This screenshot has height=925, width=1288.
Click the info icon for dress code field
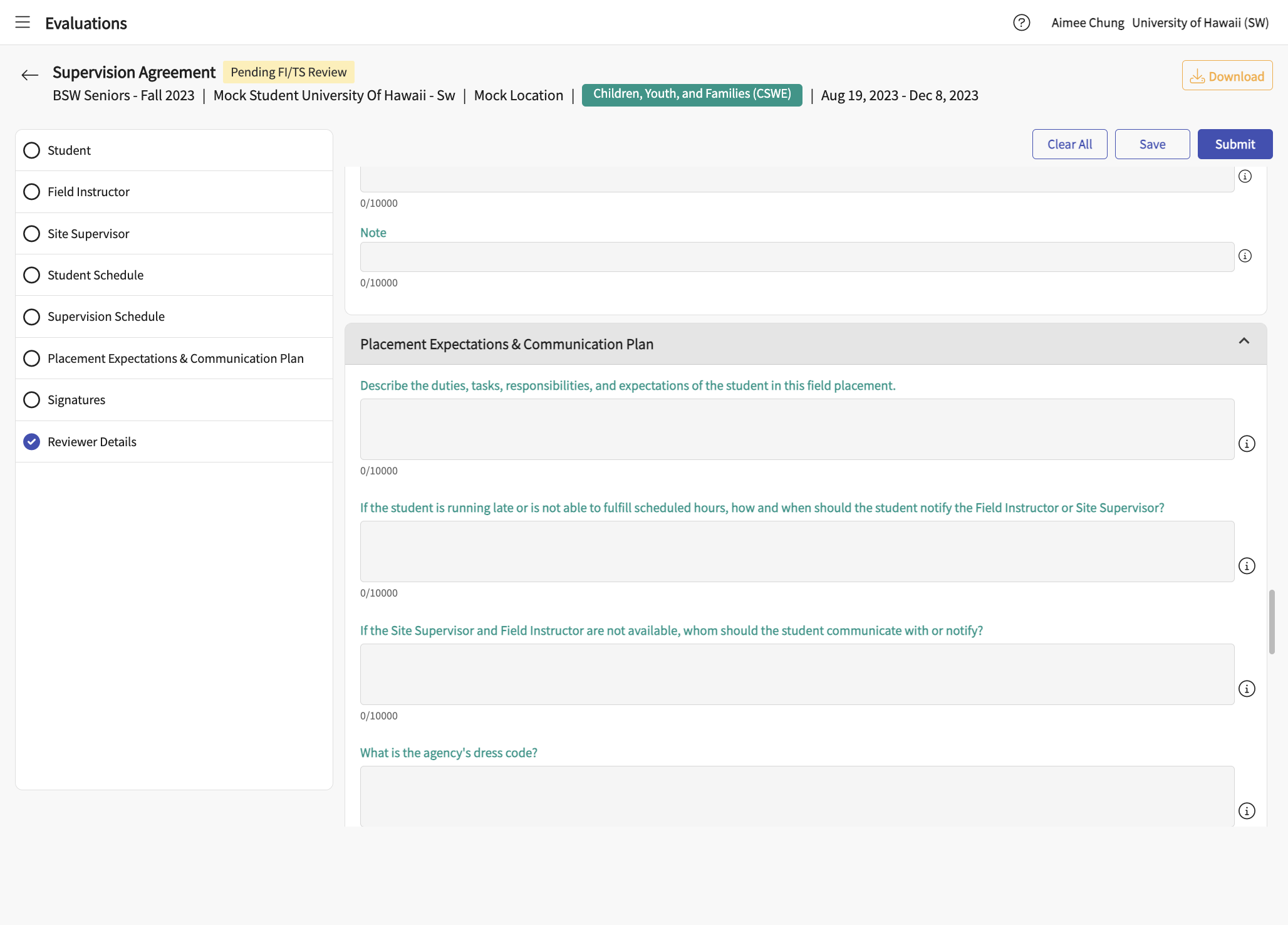pos(1247,811)
